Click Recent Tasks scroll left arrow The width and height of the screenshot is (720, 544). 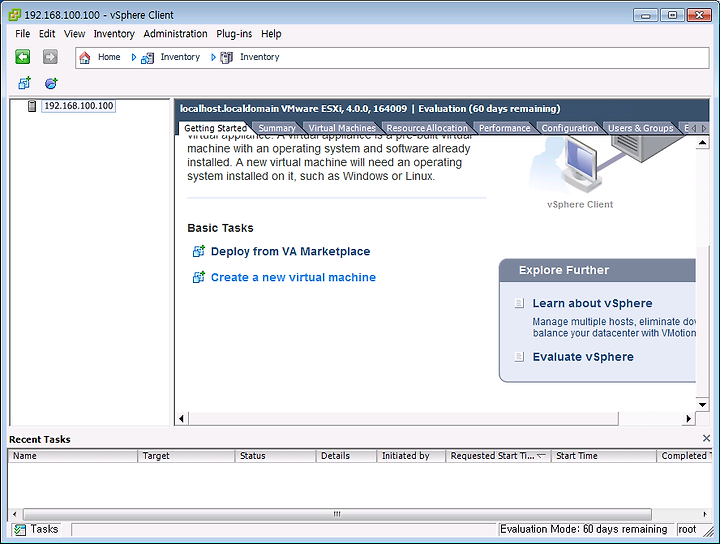point(15,514)
